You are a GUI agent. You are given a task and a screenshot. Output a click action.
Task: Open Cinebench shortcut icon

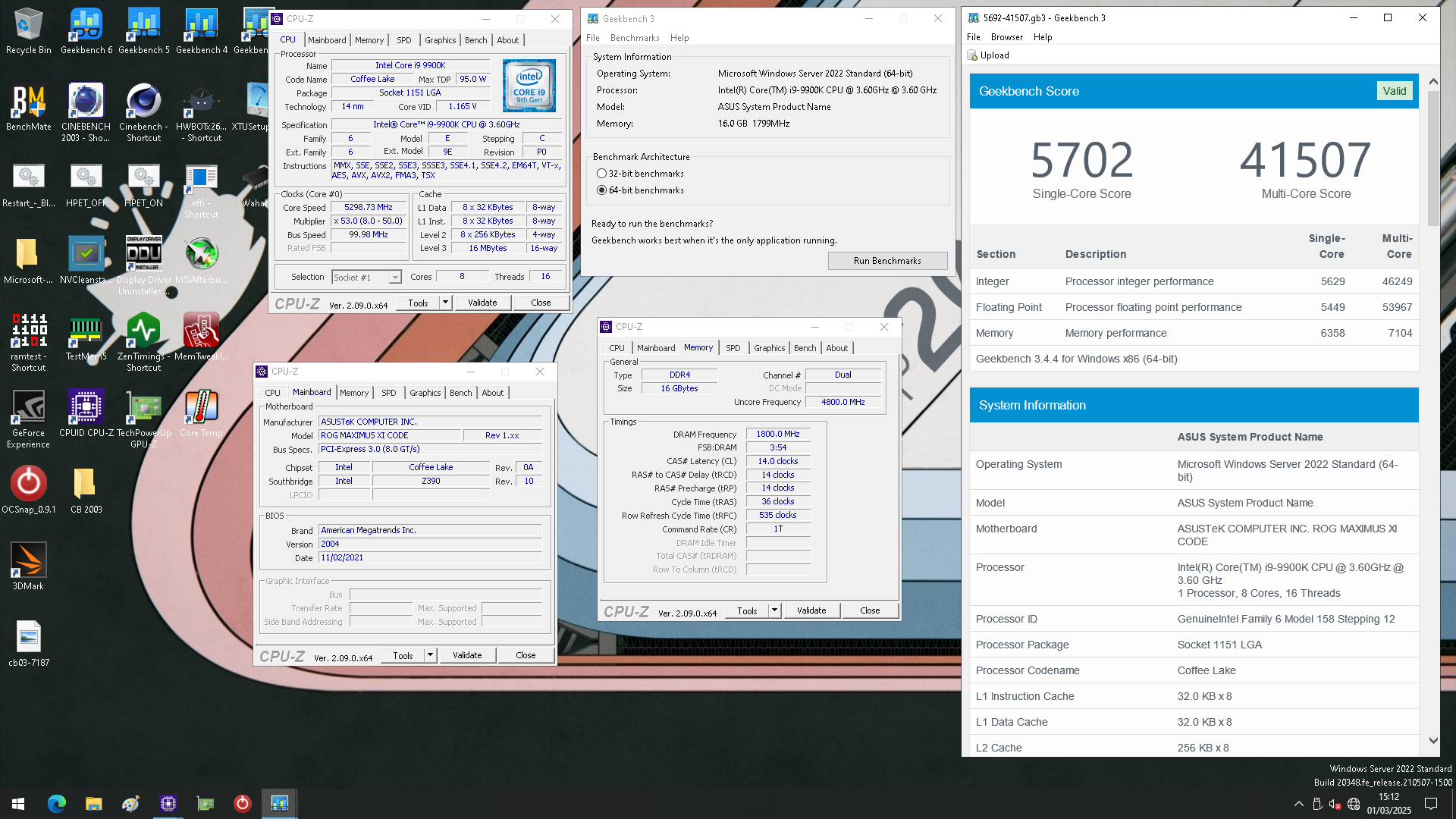coord(144,114)
